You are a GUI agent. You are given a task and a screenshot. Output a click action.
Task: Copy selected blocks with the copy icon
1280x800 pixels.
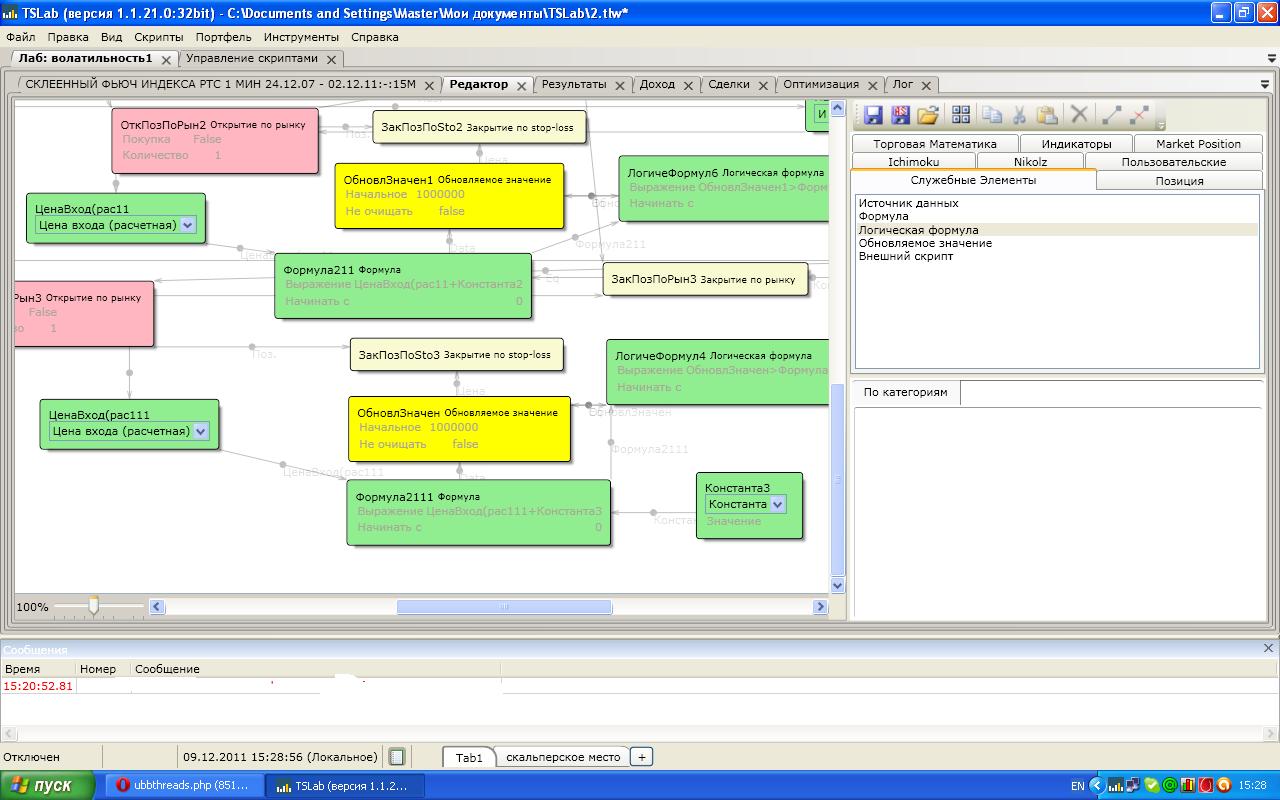click(992, 115)
